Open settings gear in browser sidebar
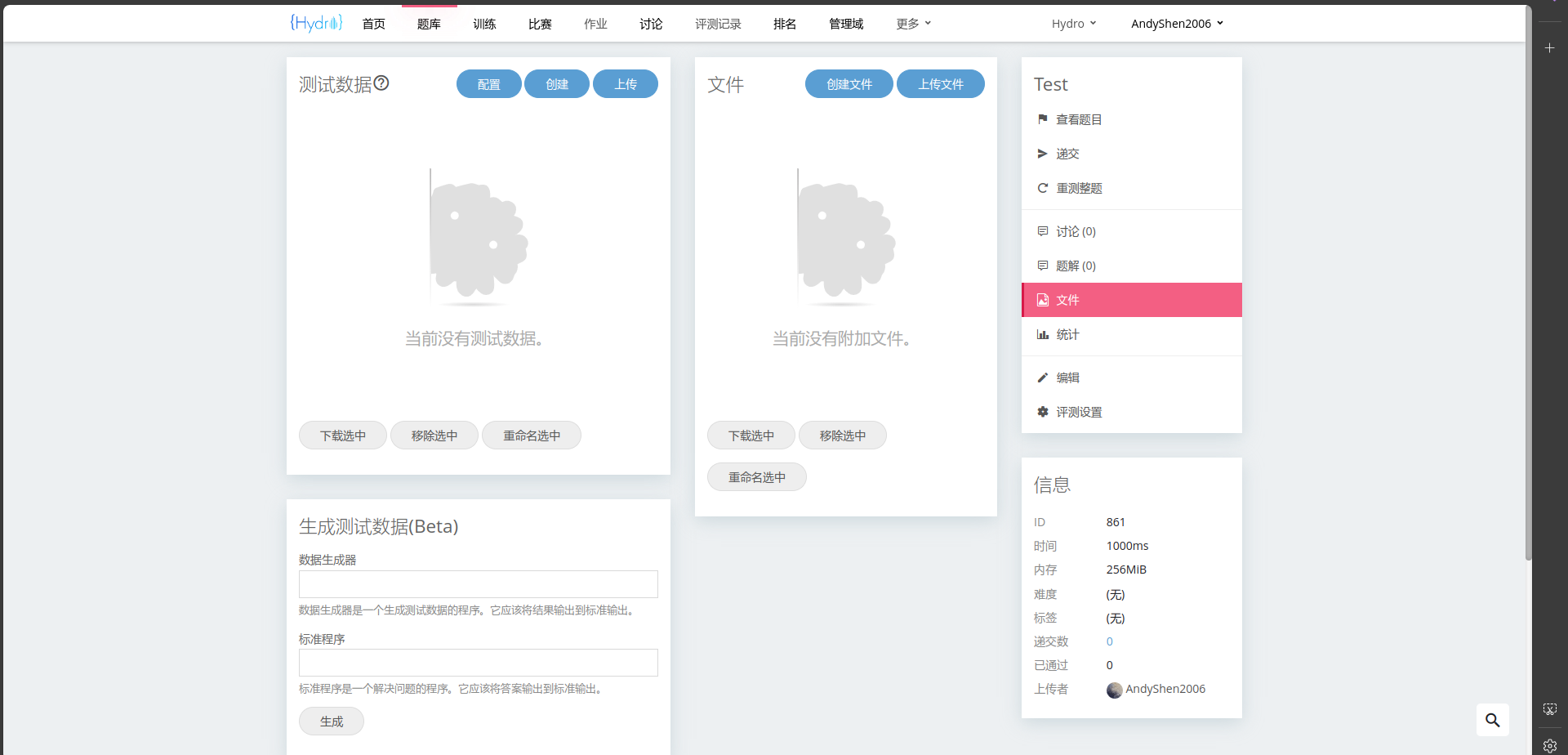Viewport: 1568px width, 755px height. click(1549, 745)
